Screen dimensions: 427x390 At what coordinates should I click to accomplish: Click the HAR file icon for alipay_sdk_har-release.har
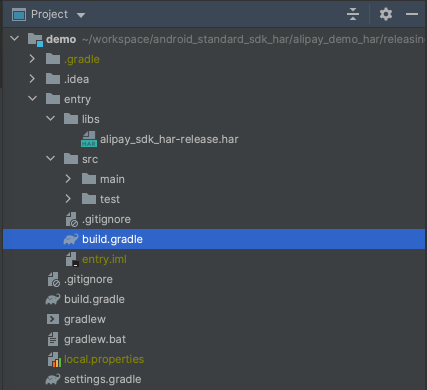pyautogui.click(x=89, y=139)
